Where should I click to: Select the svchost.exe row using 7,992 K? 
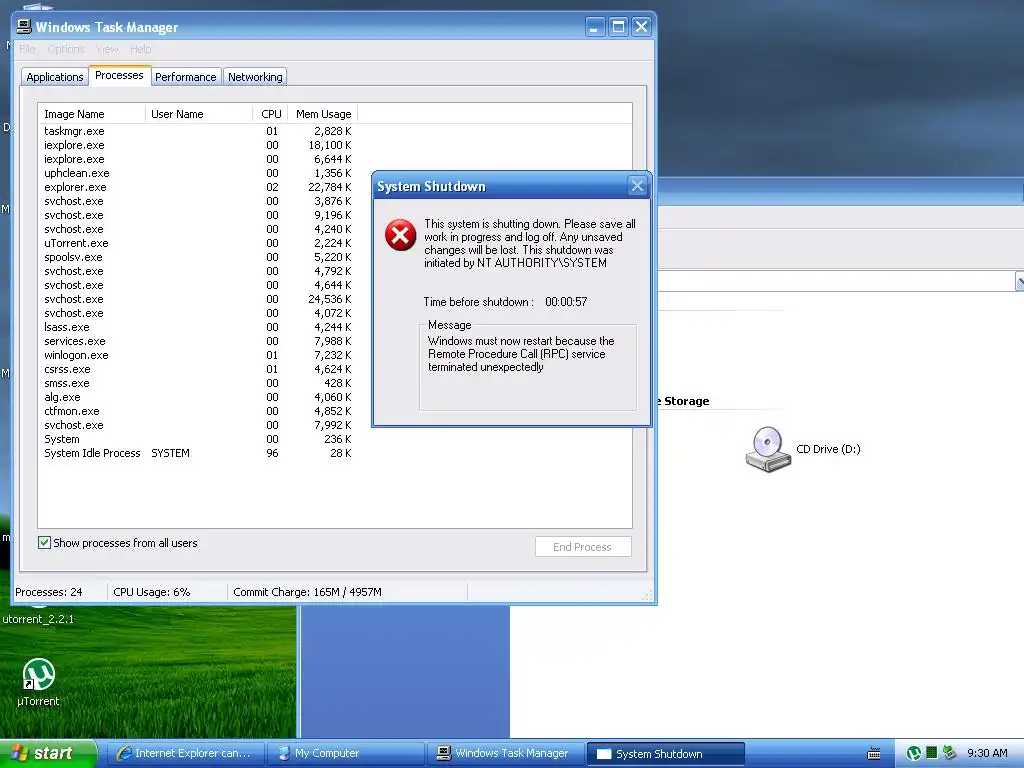pyautogui.click(x=197, y=425)
